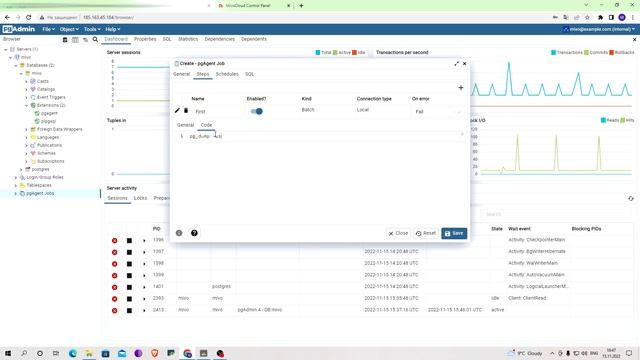This screenshot has height=360, width=640.
Task: Cancel active query for PID 1399
Action: [129, 276]
